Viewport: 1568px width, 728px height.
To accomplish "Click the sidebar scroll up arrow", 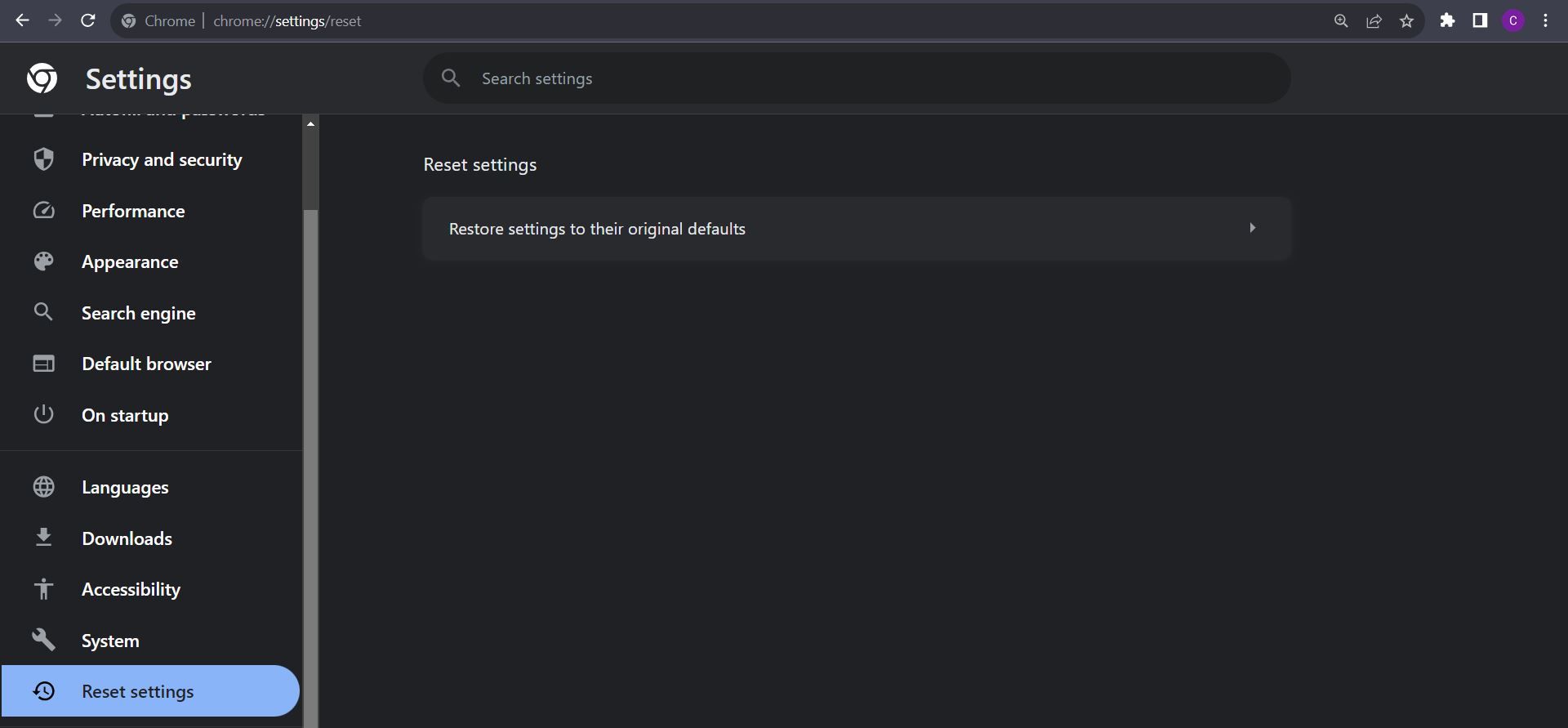I will tap(310, 124).
